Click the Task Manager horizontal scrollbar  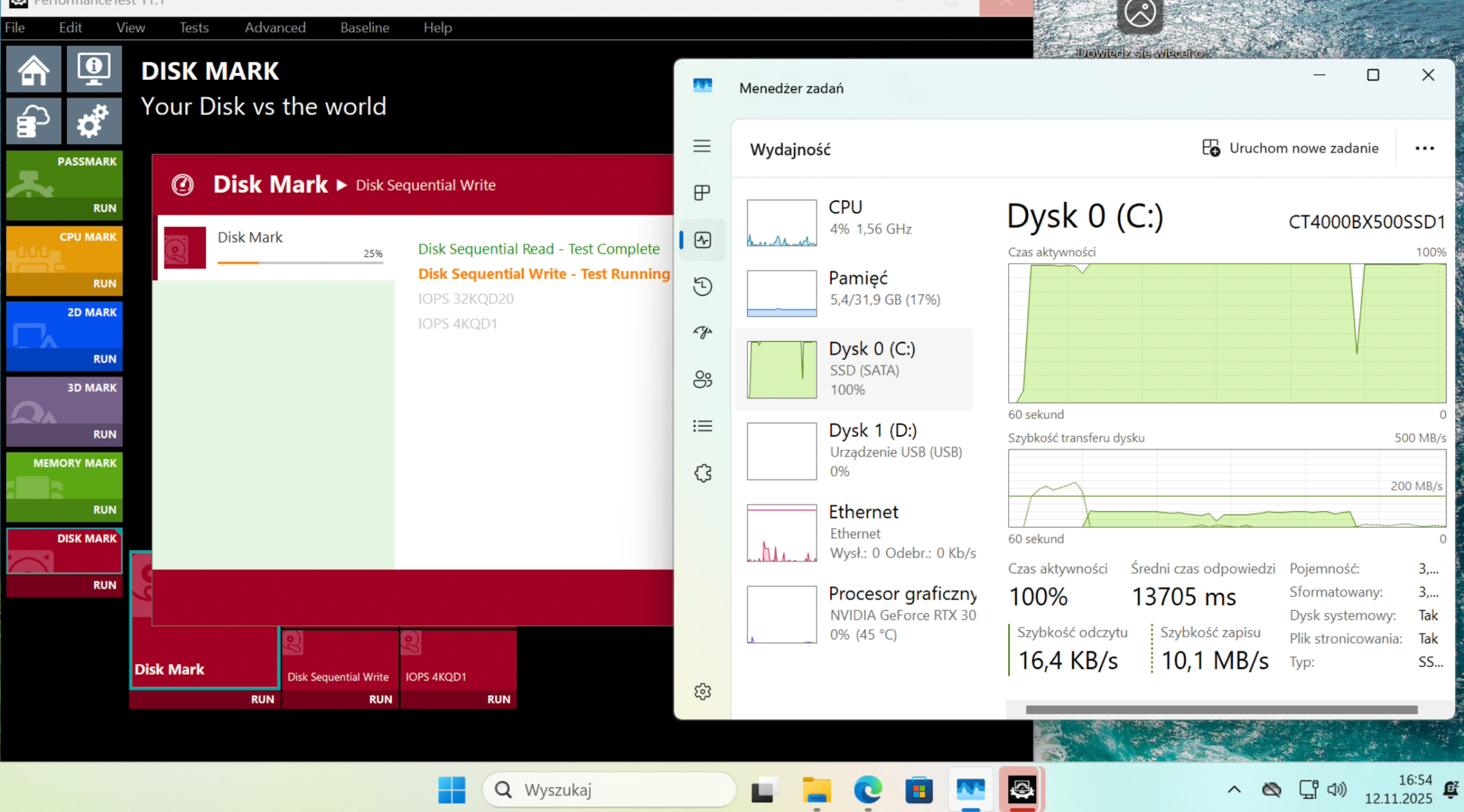pyautogui.click(x=1221, y=709)
